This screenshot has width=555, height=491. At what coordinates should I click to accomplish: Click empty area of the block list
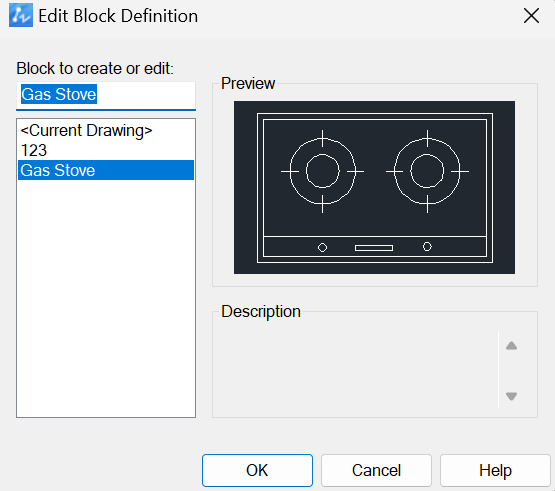click(x=106, y=297)
